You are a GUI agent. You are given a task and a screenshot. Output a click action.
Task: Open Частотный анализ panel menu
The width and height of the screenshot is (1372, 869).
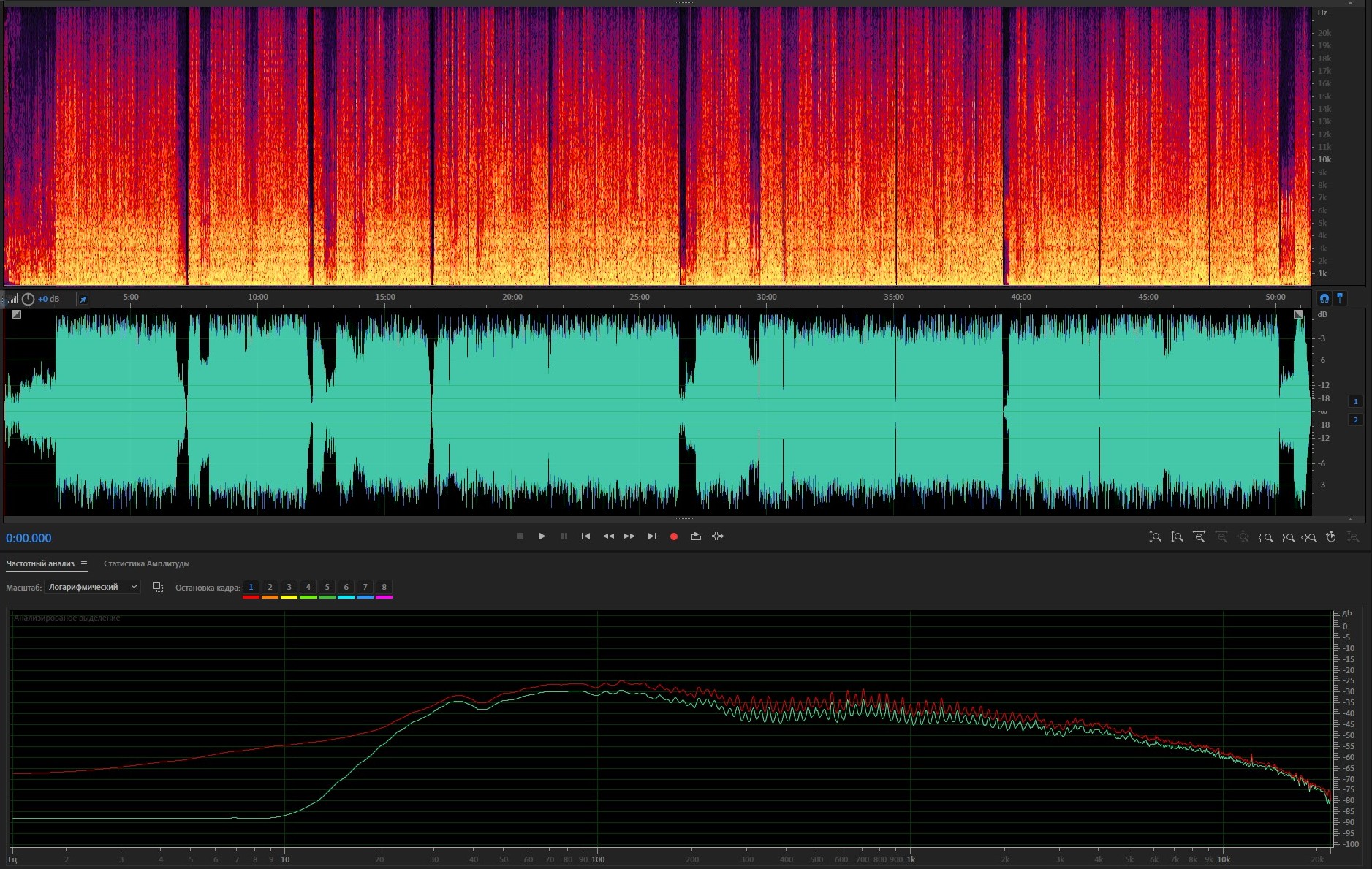point(84,563)
